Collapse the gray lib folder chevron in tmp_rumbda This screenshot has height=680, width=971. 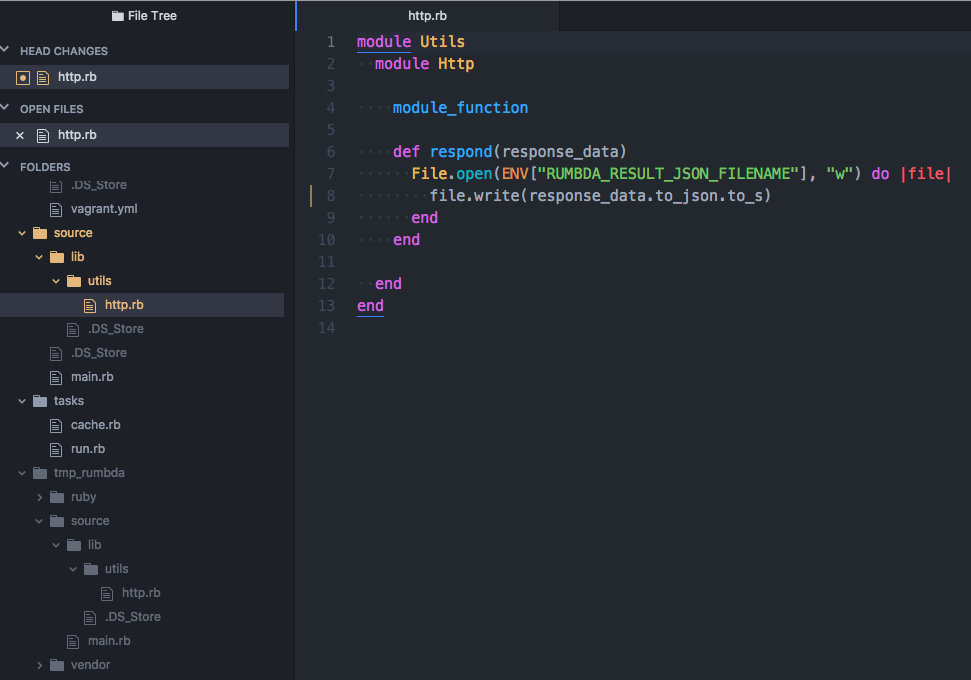pyautogui.click(x=56, y=545)
